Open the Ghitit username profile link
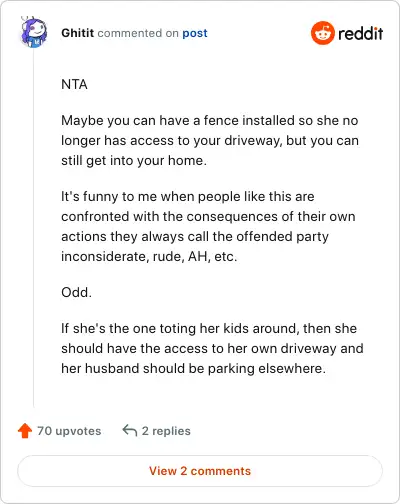This screenshot has width=400, height=504. [77, 33]
